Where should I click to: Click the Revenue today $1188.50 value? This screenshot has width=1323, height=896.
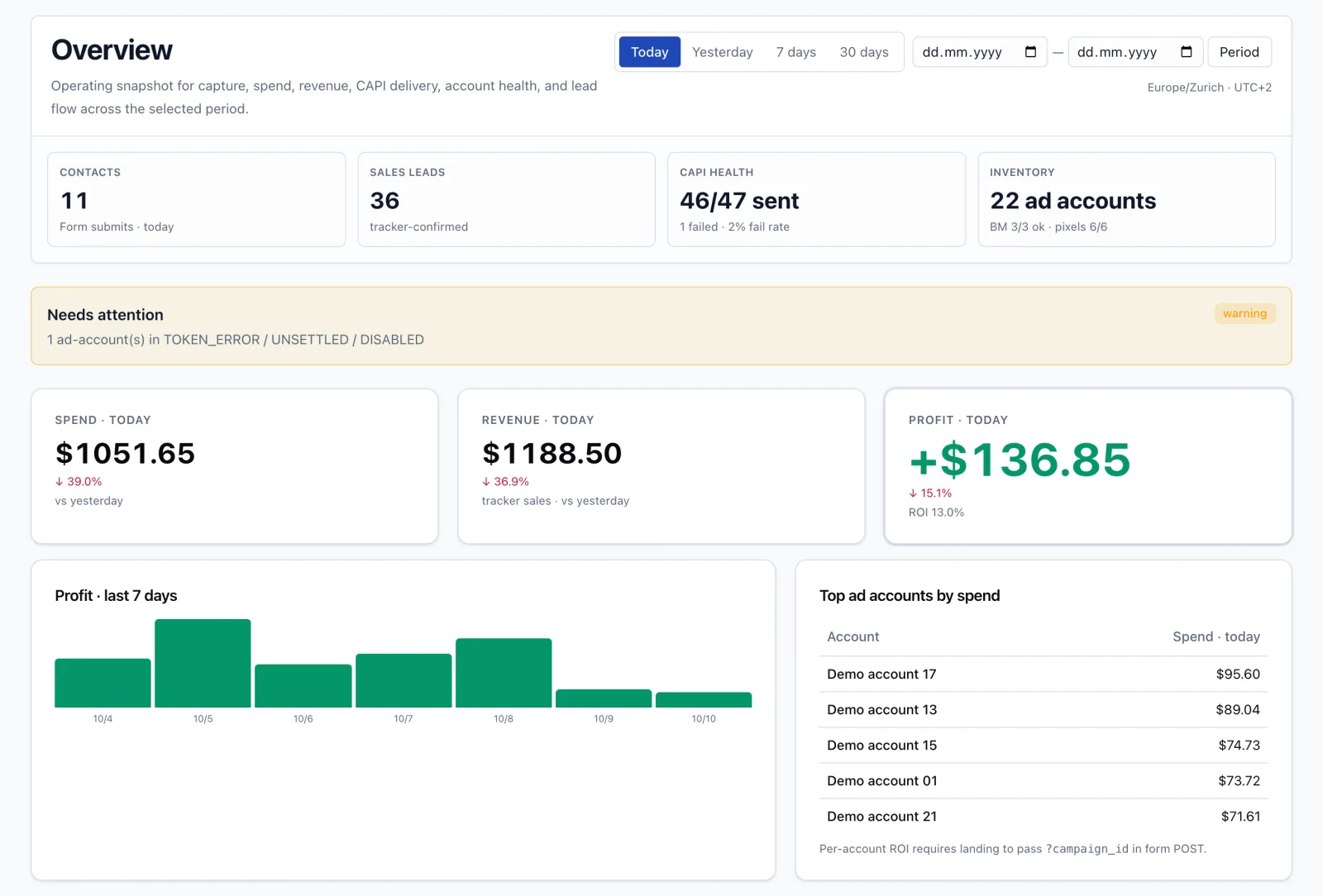tap(552, 453)
